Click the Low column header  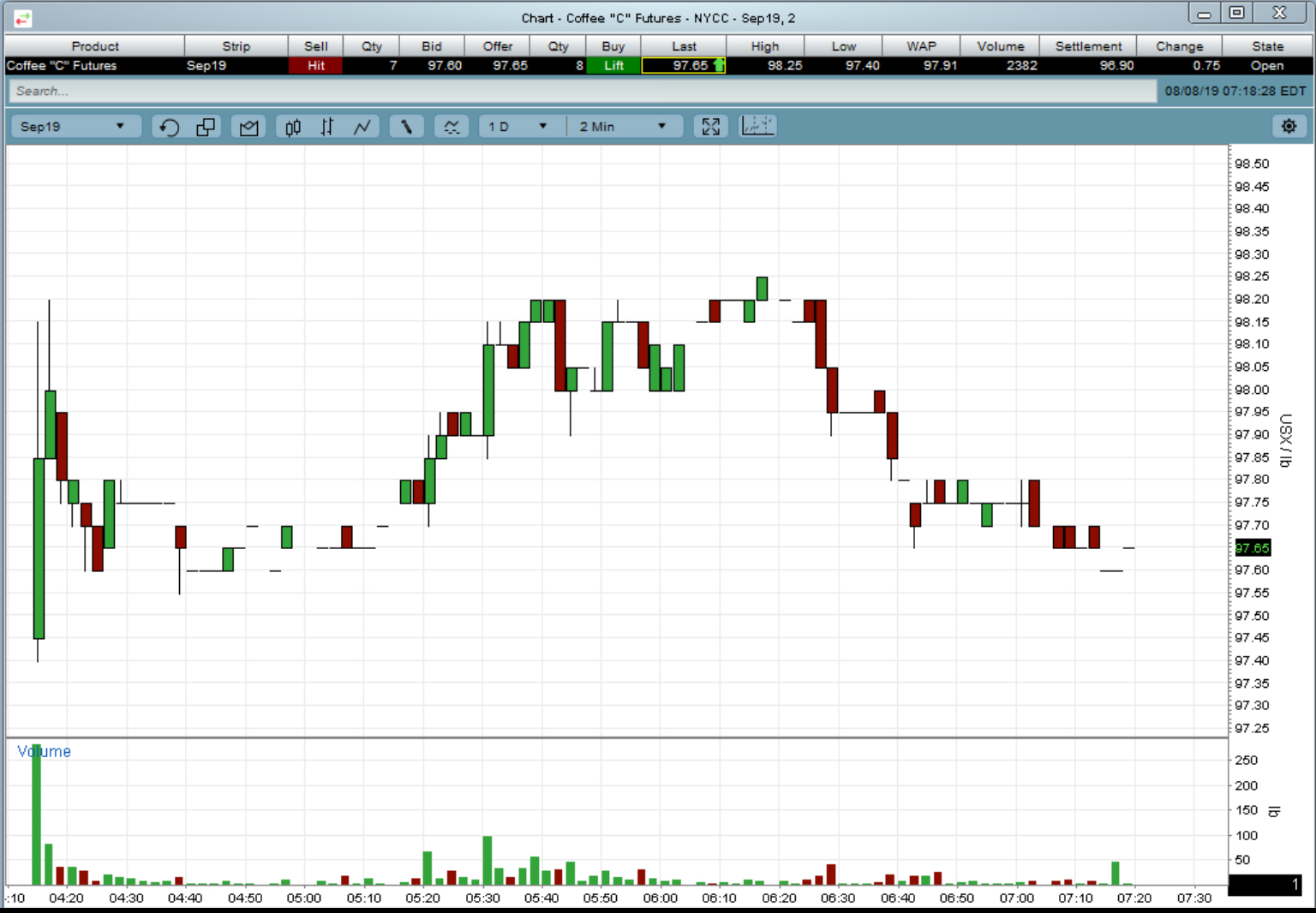843,46
